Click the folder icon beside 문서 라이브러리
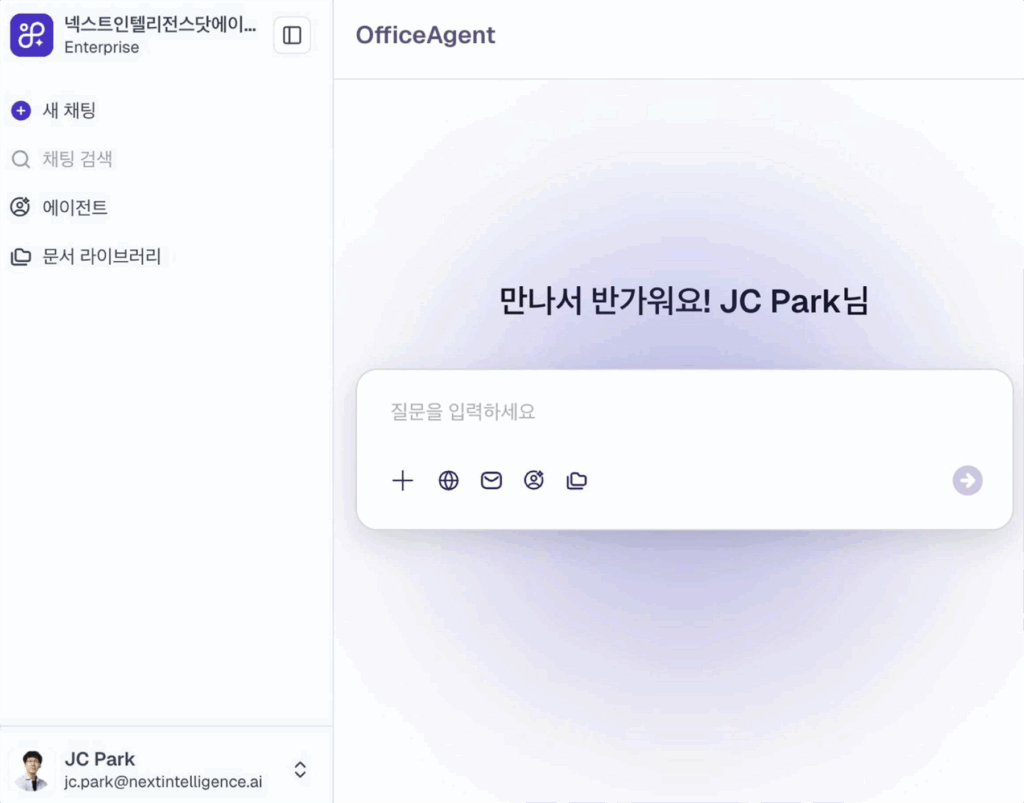This screenshot has height=803, width=1024. click(x=20, y=257)
